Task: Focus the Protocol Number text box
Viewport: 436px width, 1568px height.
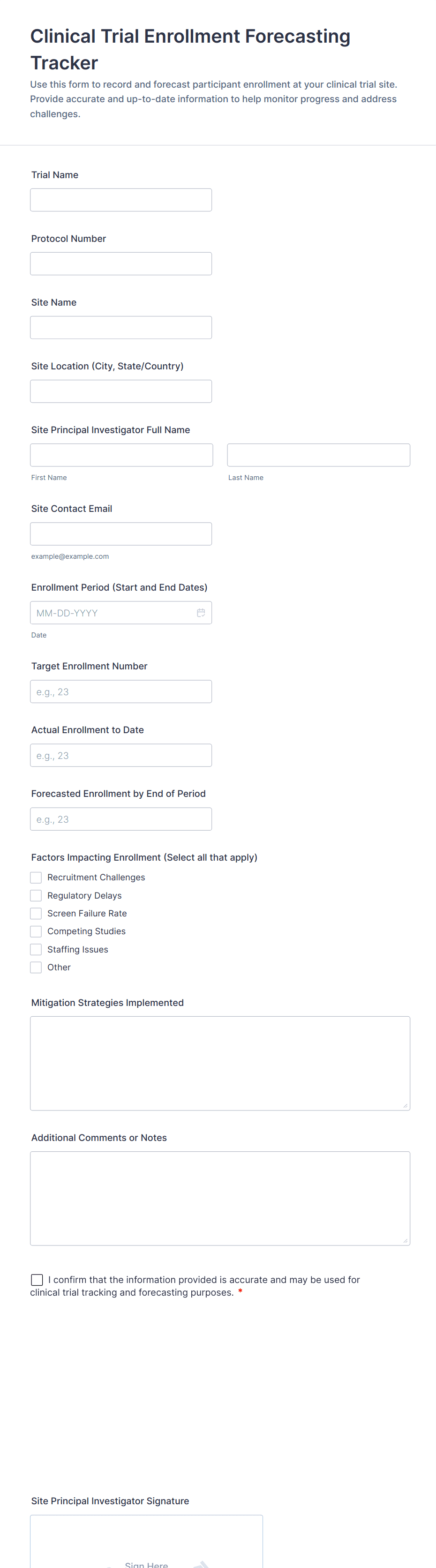Action: point(120,263)
